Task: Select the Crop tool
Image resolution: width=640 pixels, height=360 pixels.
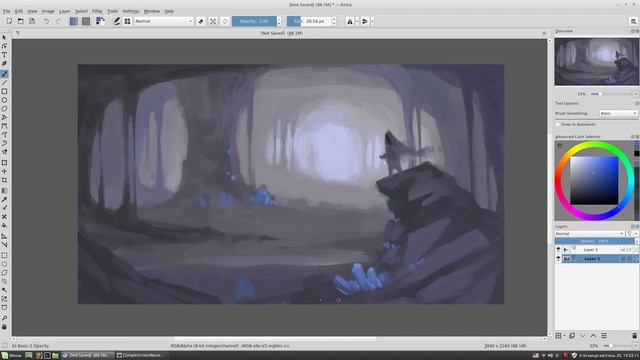Action: click(4, 180)
